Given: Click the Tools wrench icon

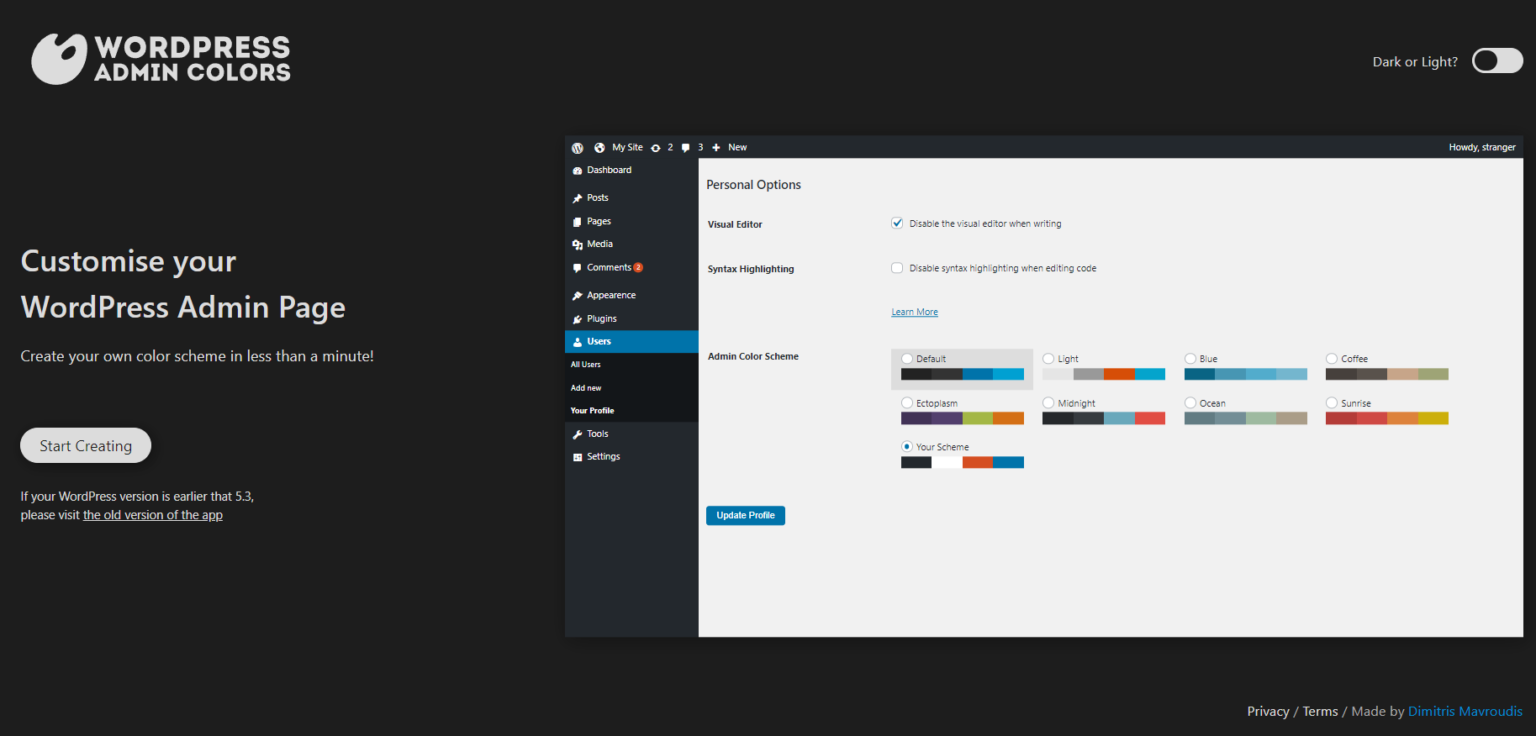Looking at the screenshot, I should (x=577, y=434).
